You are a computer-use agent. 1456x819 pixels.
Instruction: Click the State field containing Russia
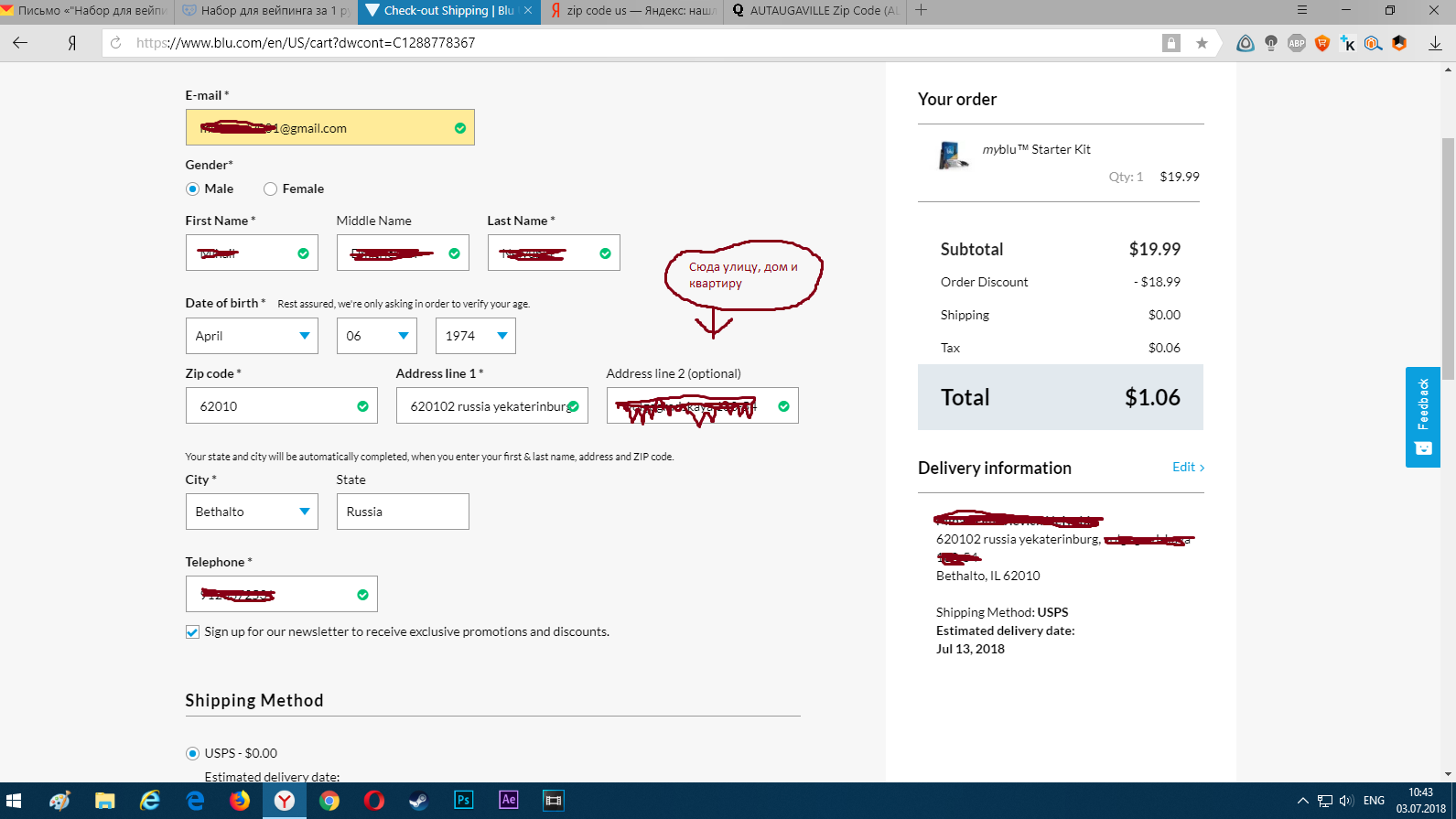(x=403, y=512)
